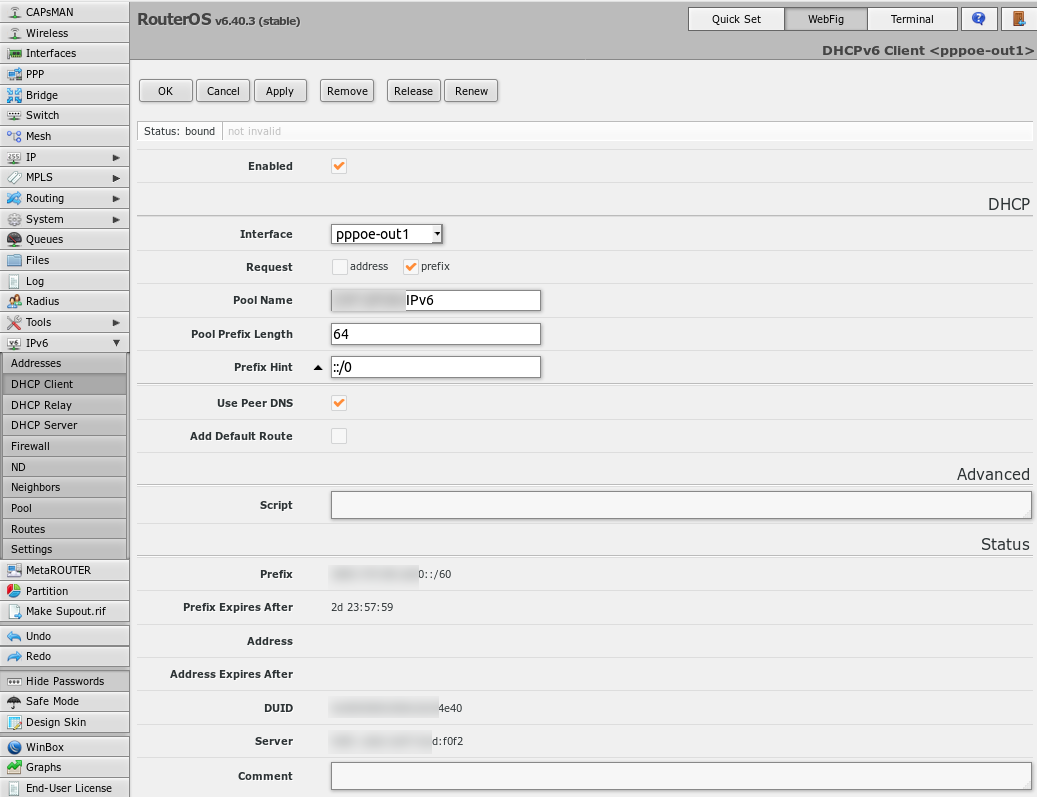Enable Add Default Route checkbox
The width and height of the screenshot is (1037, 797).
click(x=339, y=436)
